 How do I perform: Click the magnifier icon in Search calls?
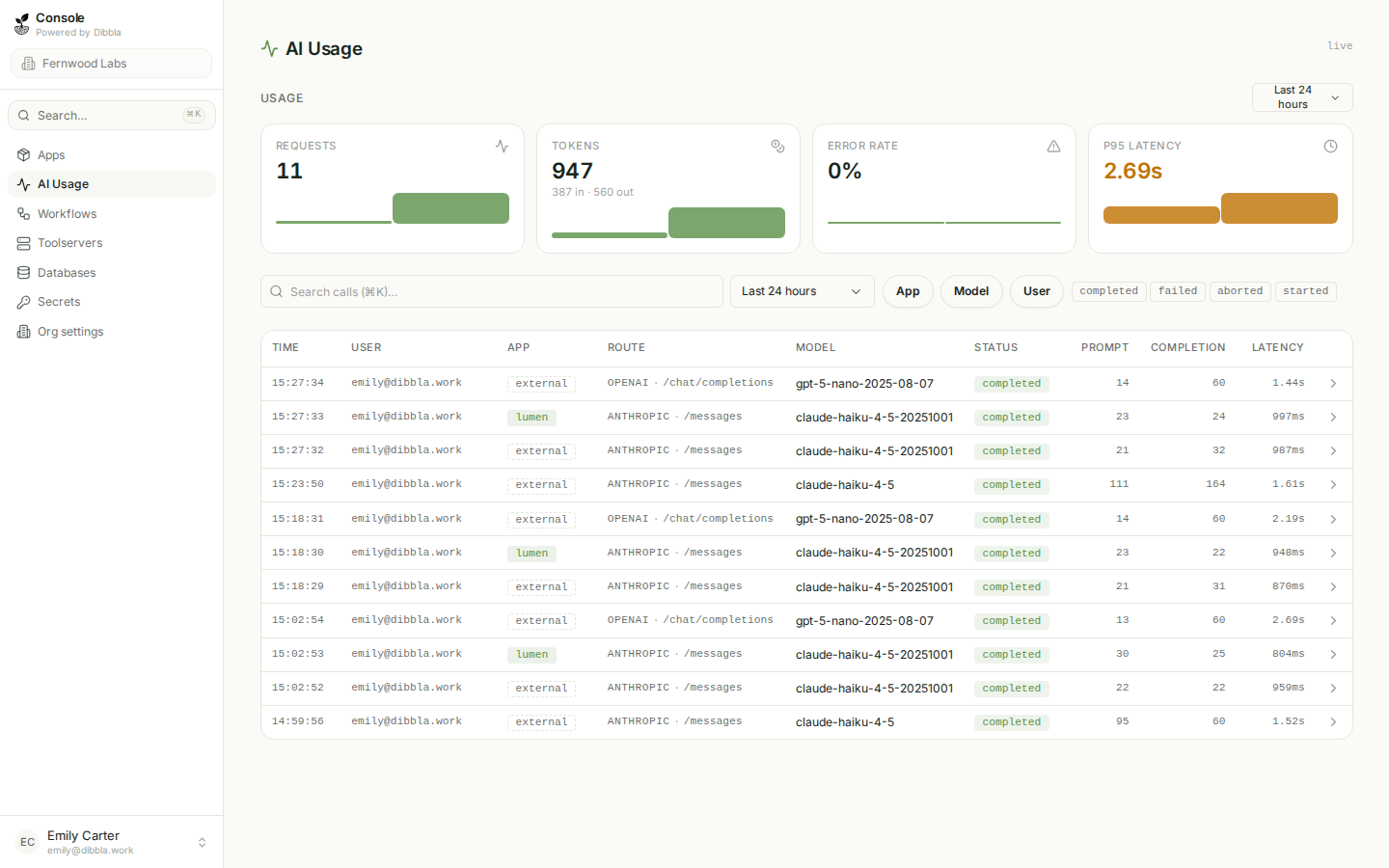277,291
